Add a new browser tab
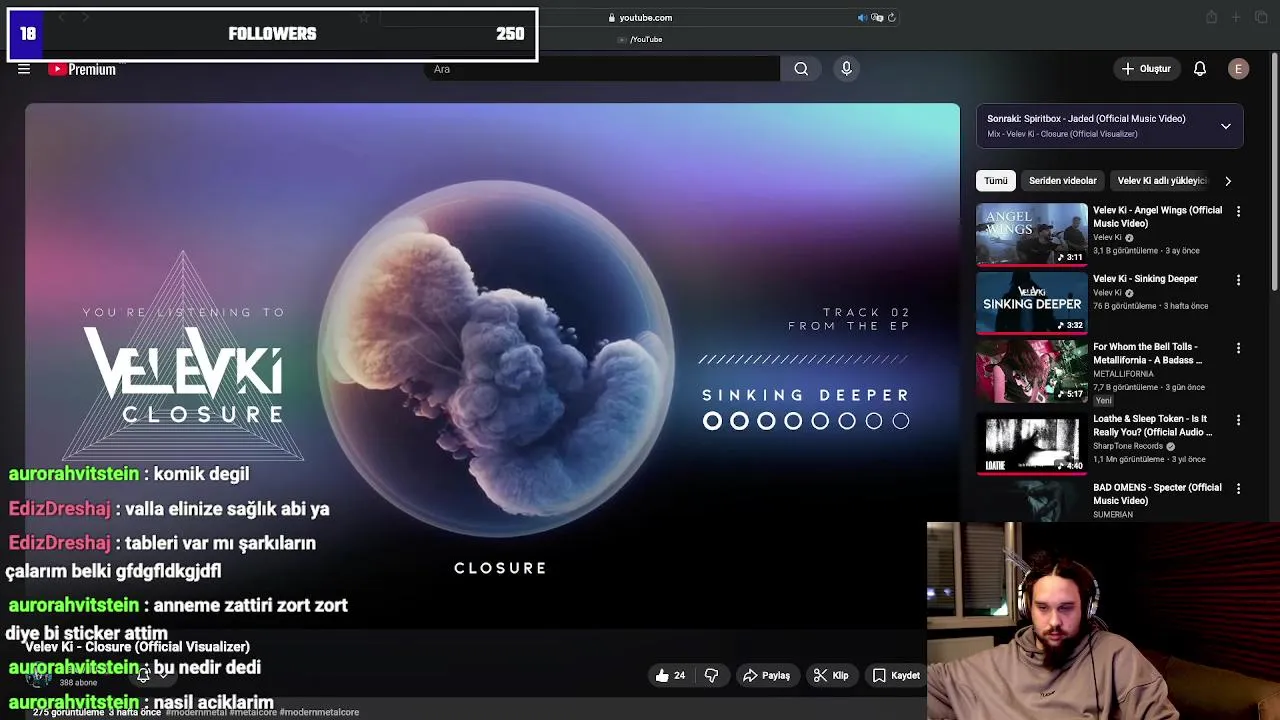 click(1236, 17)
